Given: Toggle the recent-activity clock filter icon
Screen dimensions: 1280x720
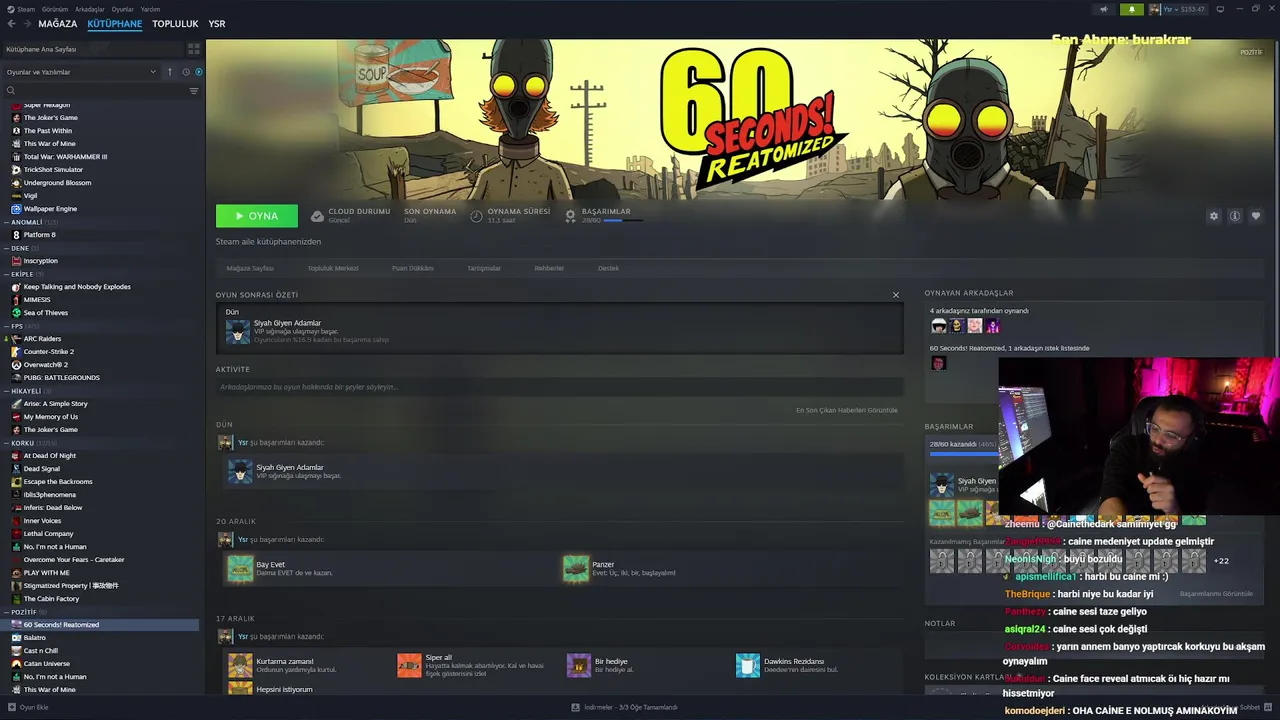Looking at the screenshot, I should point(185,72).
